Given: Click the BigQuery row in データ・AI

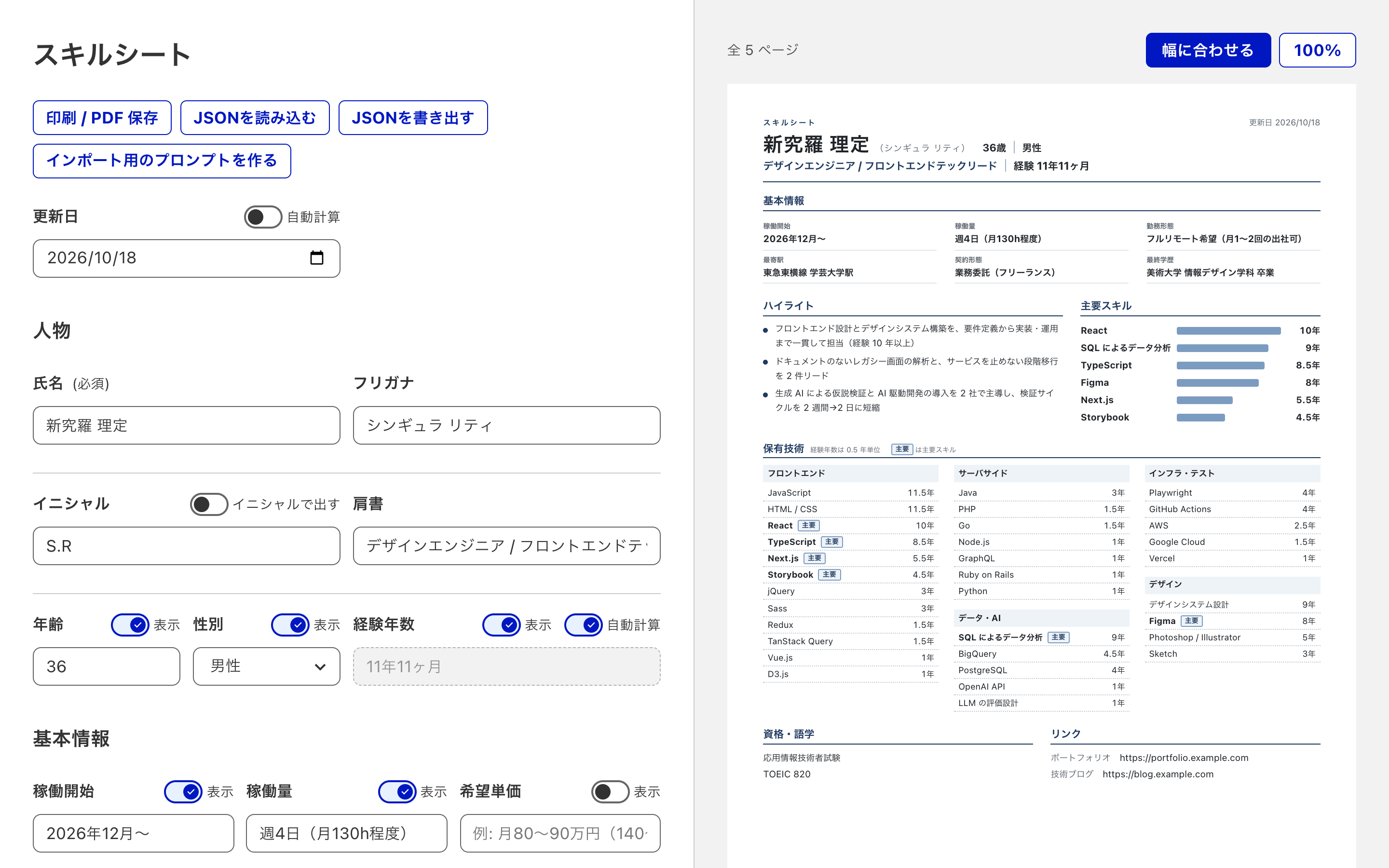Looking at the screenshot, I should tap(1041, 654).
